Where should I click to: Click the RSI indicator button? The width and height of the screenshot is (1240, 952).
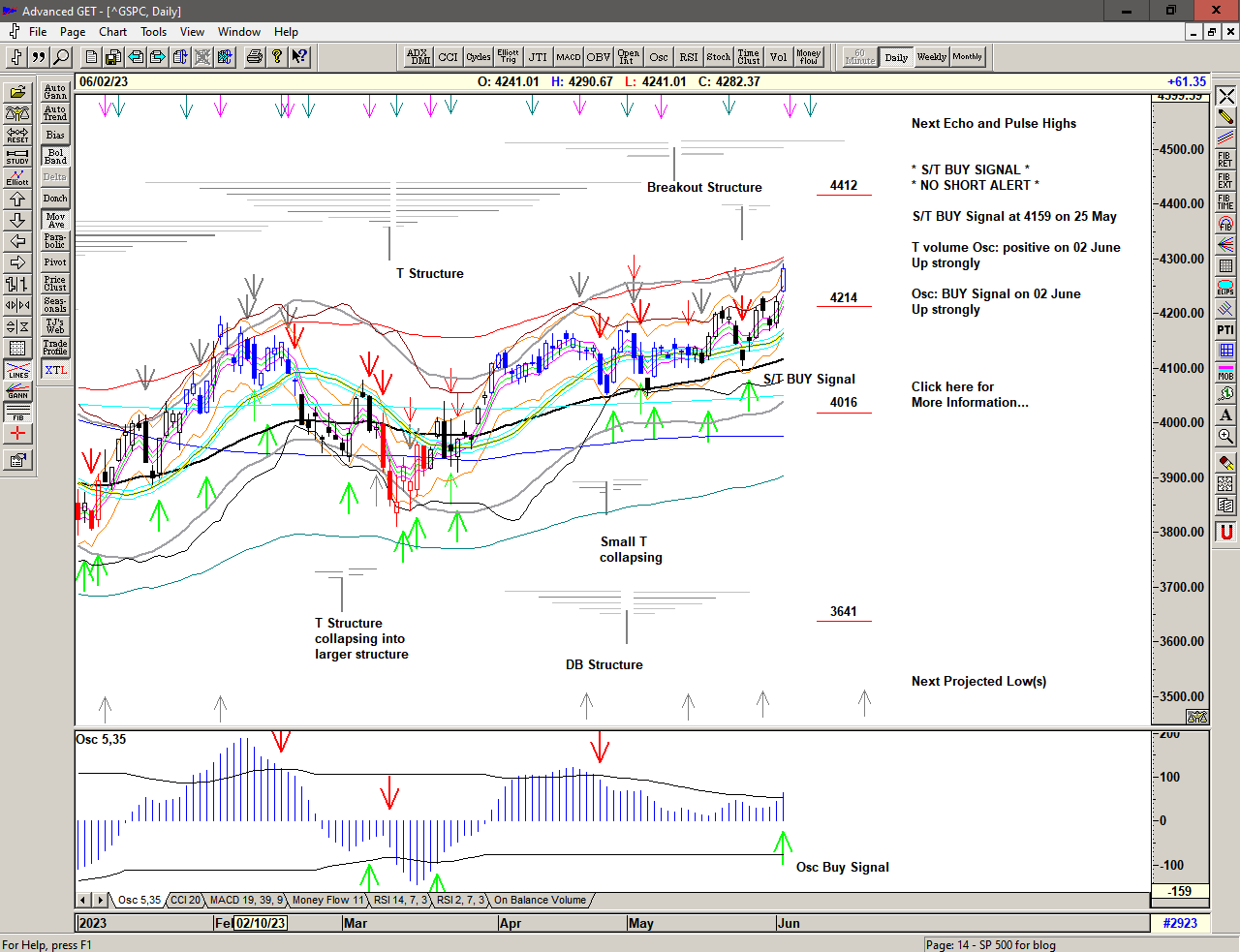tap(688, 57)
